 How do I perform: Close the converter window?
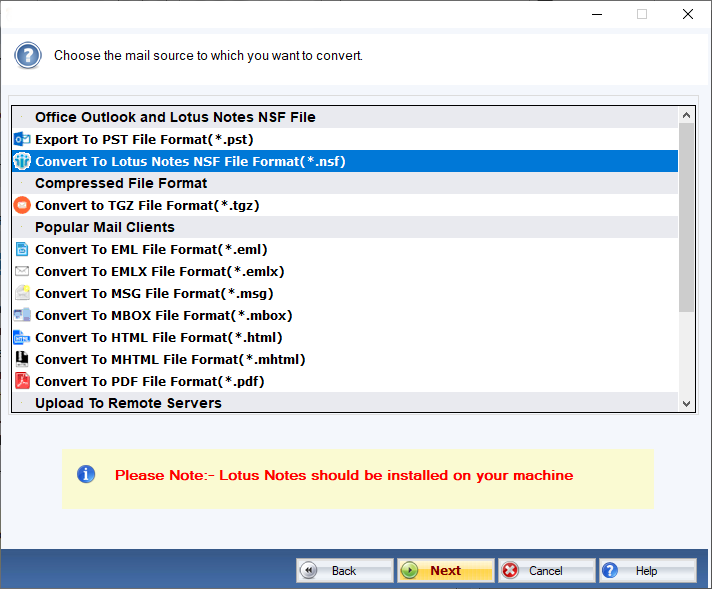click(x=688, y=15)
